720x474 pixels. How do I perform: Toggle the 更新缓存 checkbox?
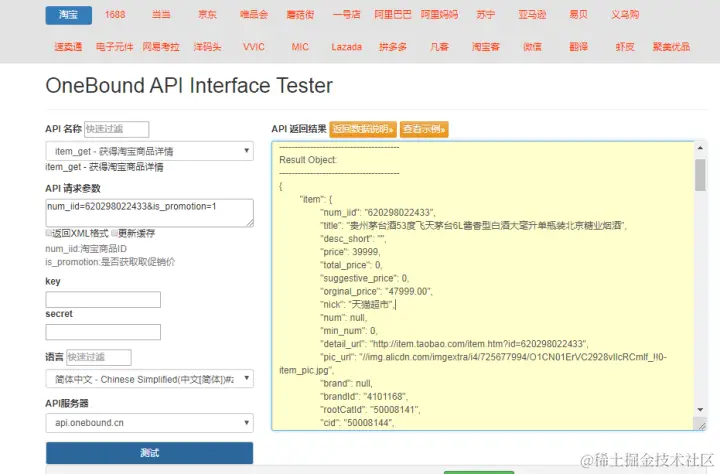pyautogui.click(x=114, y=233)
